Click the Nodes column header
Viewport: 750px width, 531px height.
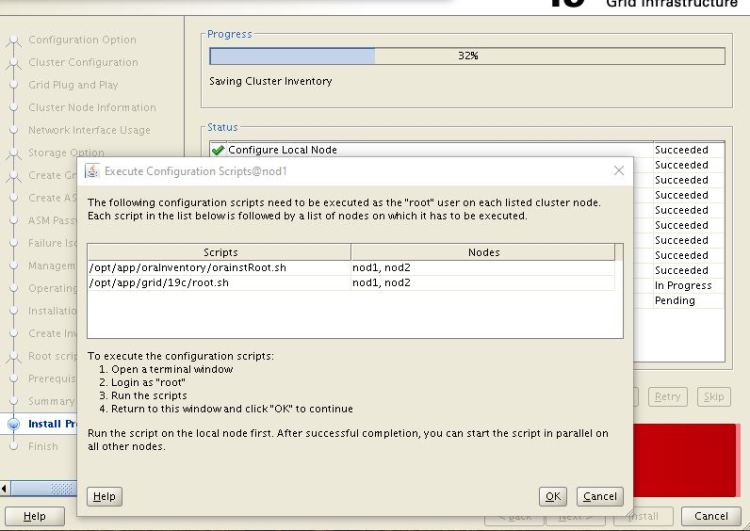[483, 253]
